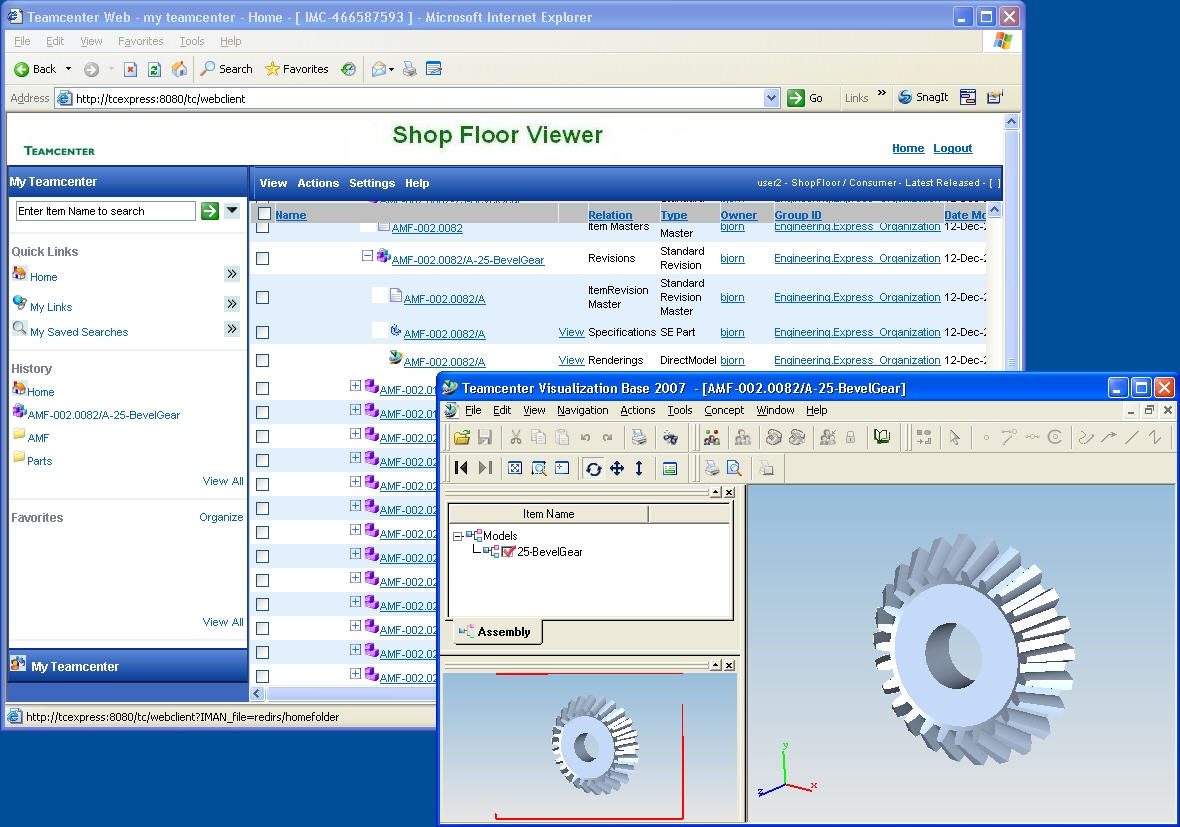Screen dimensions: 1180x827
Task: Click the Save diskette icon in Visualization toolbar
Action: pyautogui.click(x=485, y=436)
